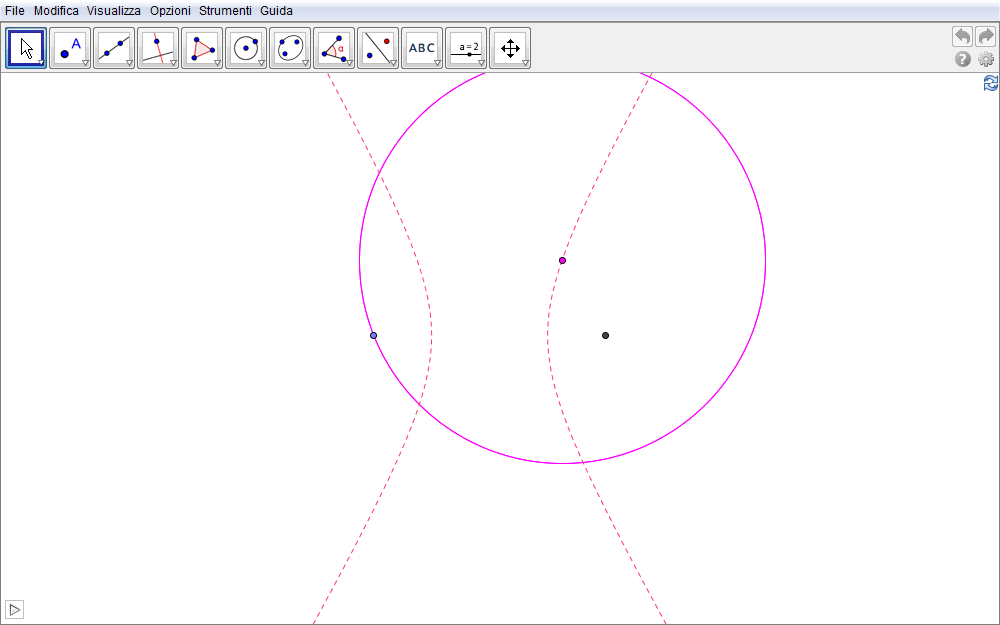Open the Strumenti menu

click(225, 11)
